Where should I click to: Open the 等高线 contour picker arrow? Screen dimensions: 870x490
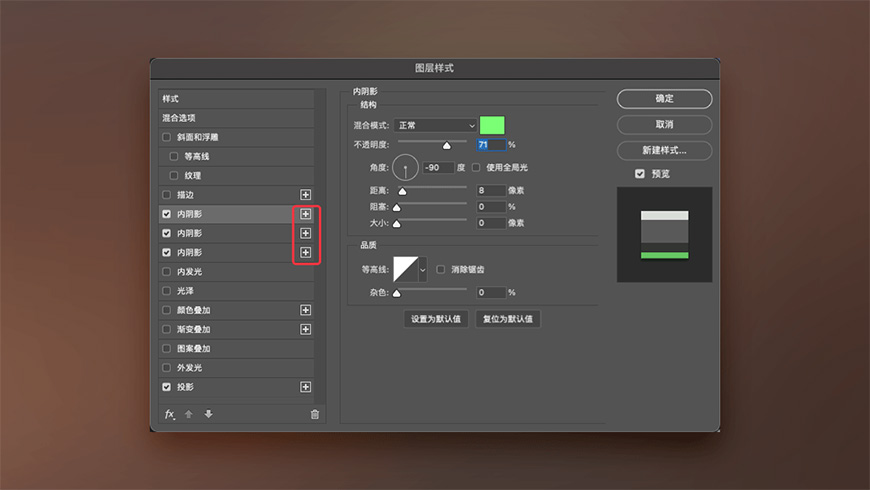[423, 270]
